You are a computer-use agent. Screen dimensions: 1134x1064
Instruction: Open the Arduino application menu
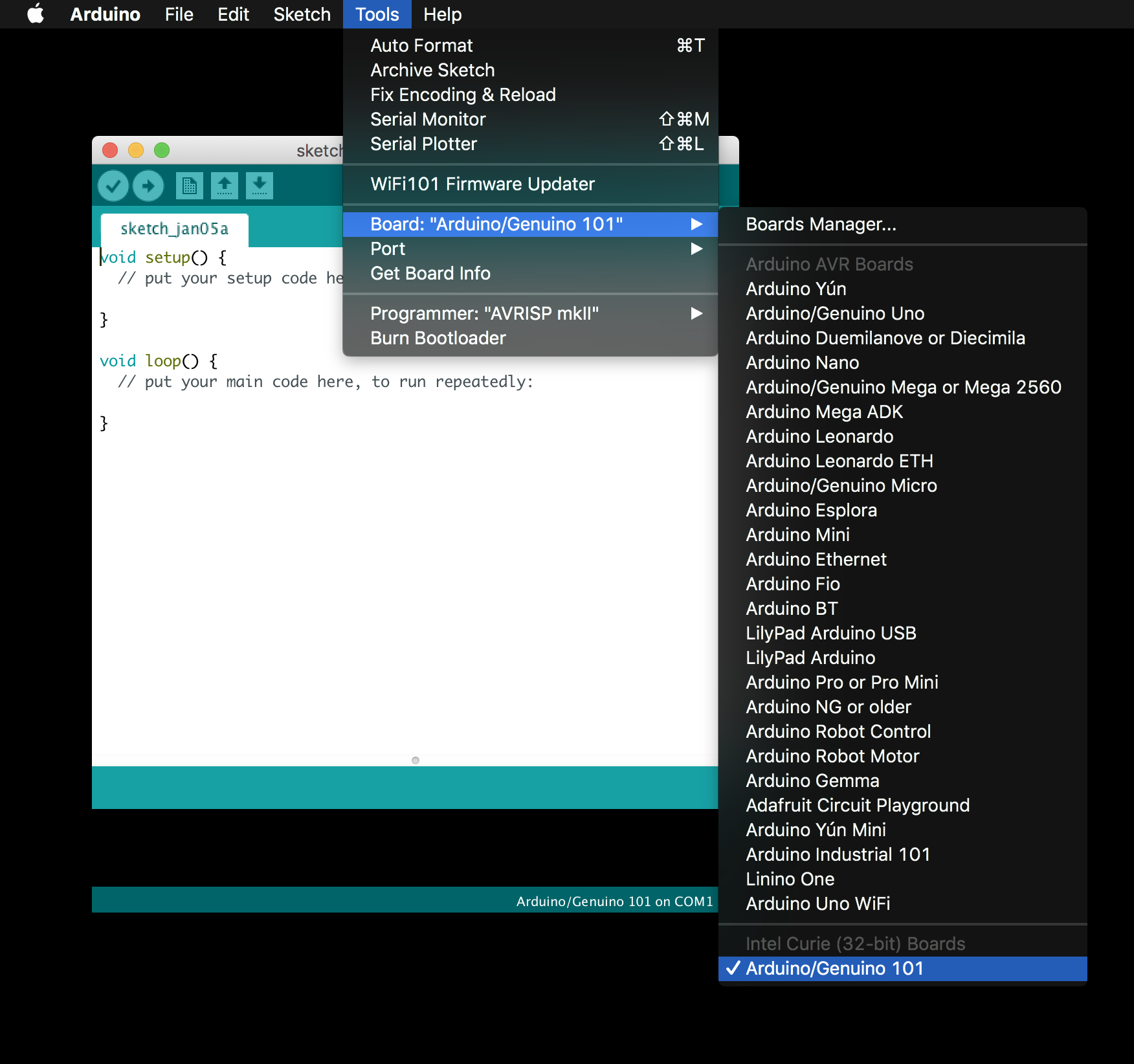coord(105,14)
